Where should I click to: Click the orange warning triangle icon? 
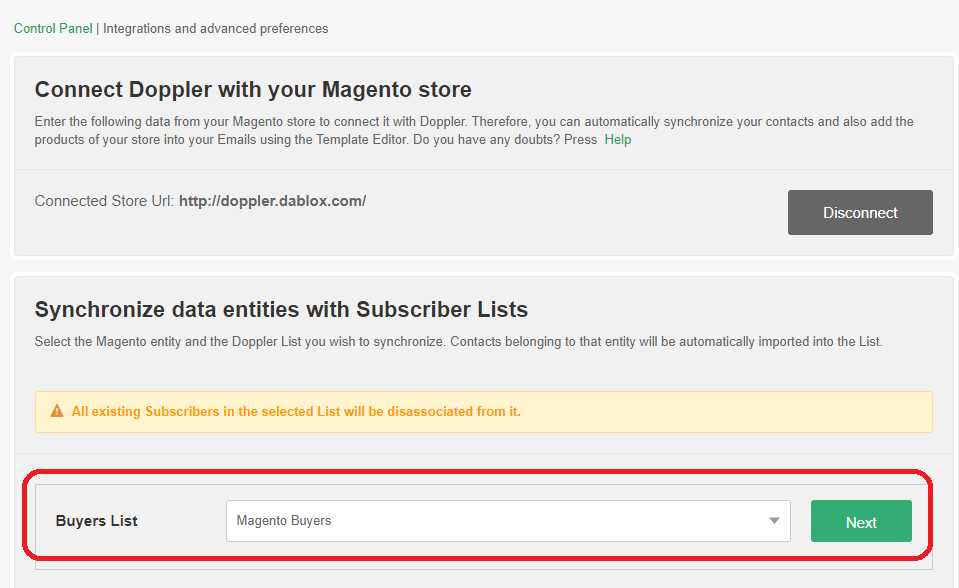[x=57, y=411]
